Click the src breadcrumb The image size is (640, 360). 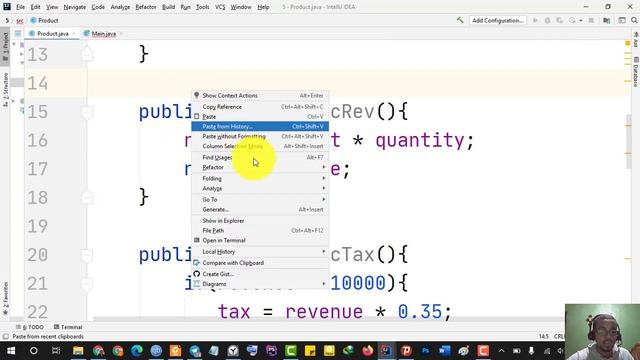point(19,20)
